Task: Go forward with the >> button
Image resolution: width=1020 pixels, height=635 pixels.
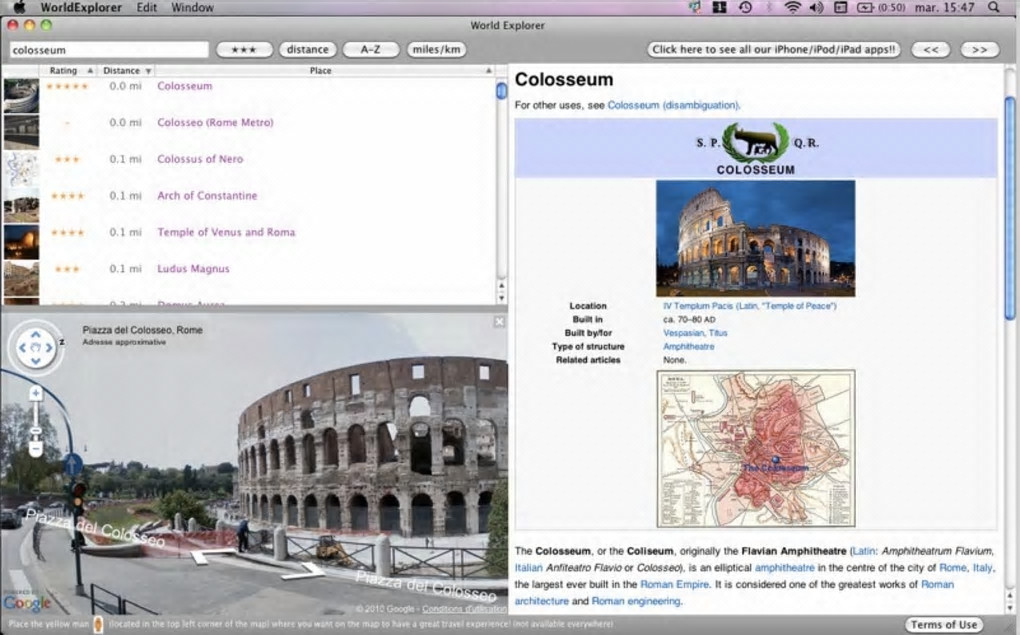Action: tap(980, 49)
